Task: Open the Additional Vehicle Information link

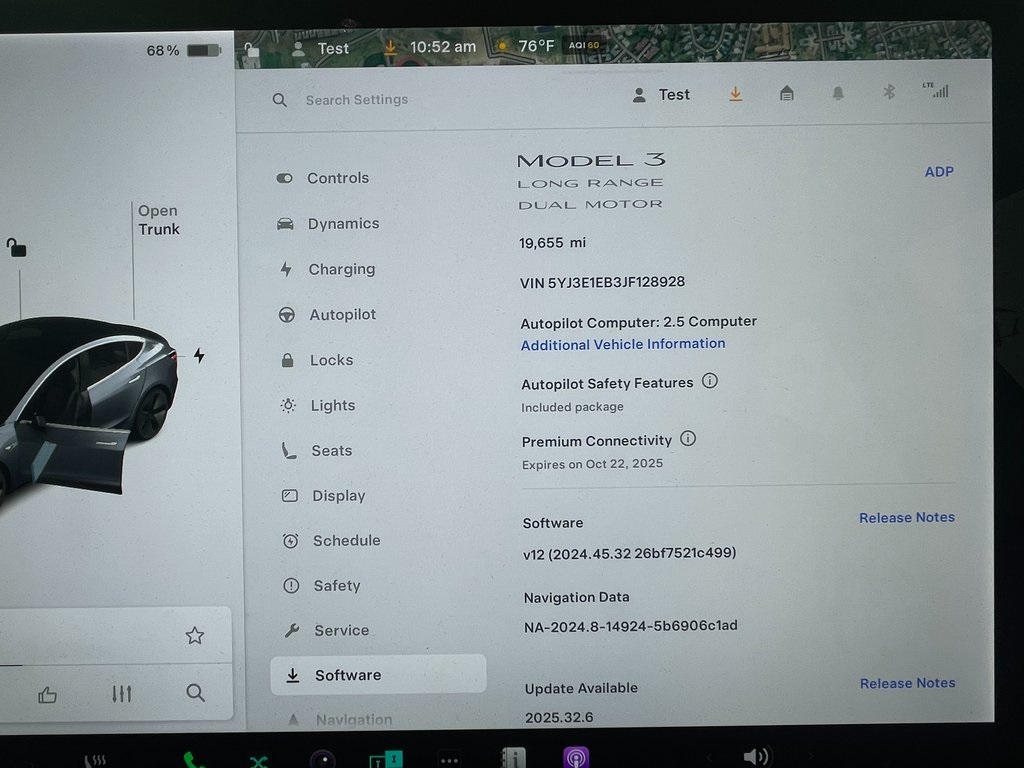Action: click(x=623, y=344)
